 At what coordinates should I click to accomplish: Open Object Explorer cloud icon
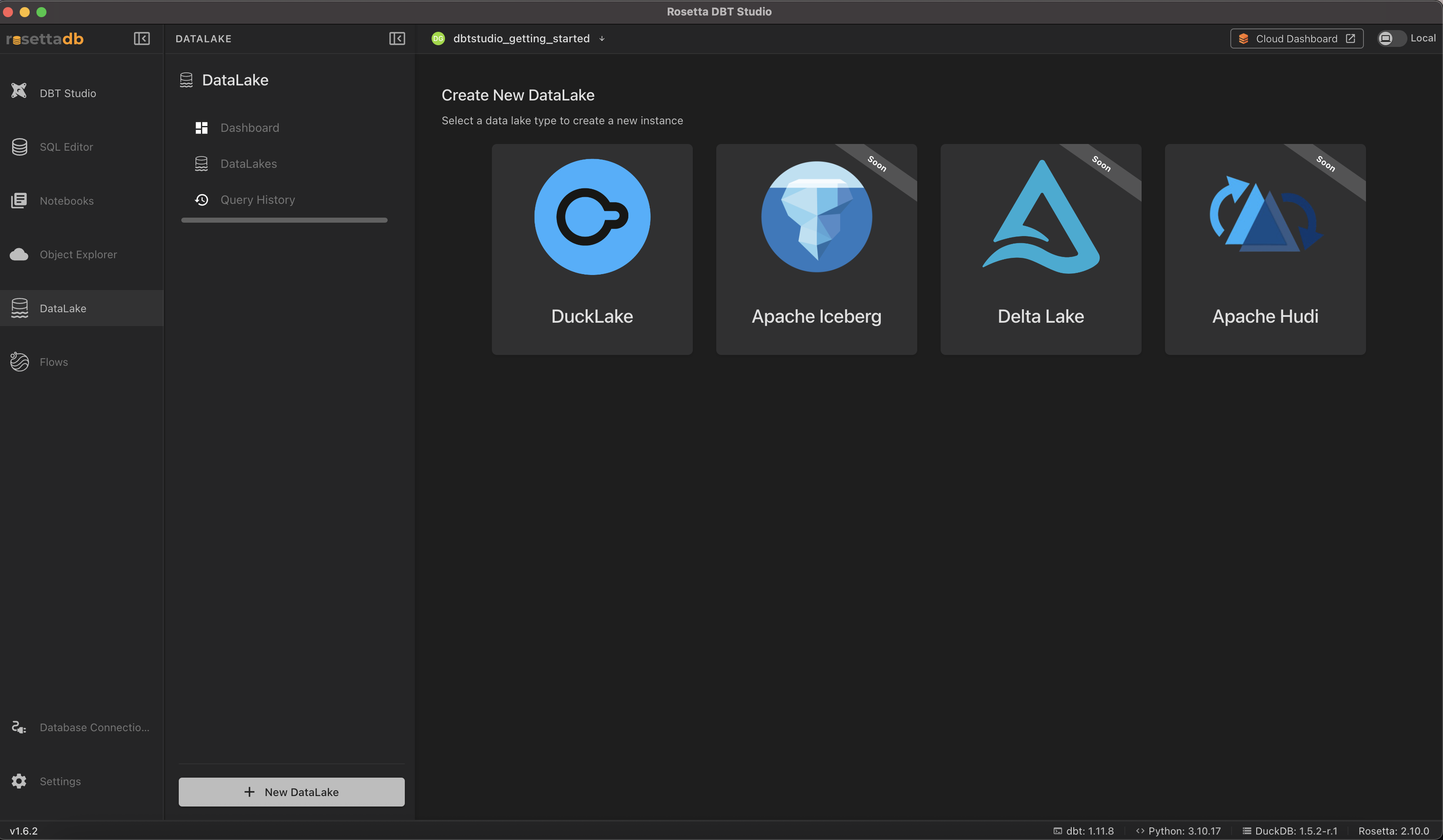click(19, 254)
